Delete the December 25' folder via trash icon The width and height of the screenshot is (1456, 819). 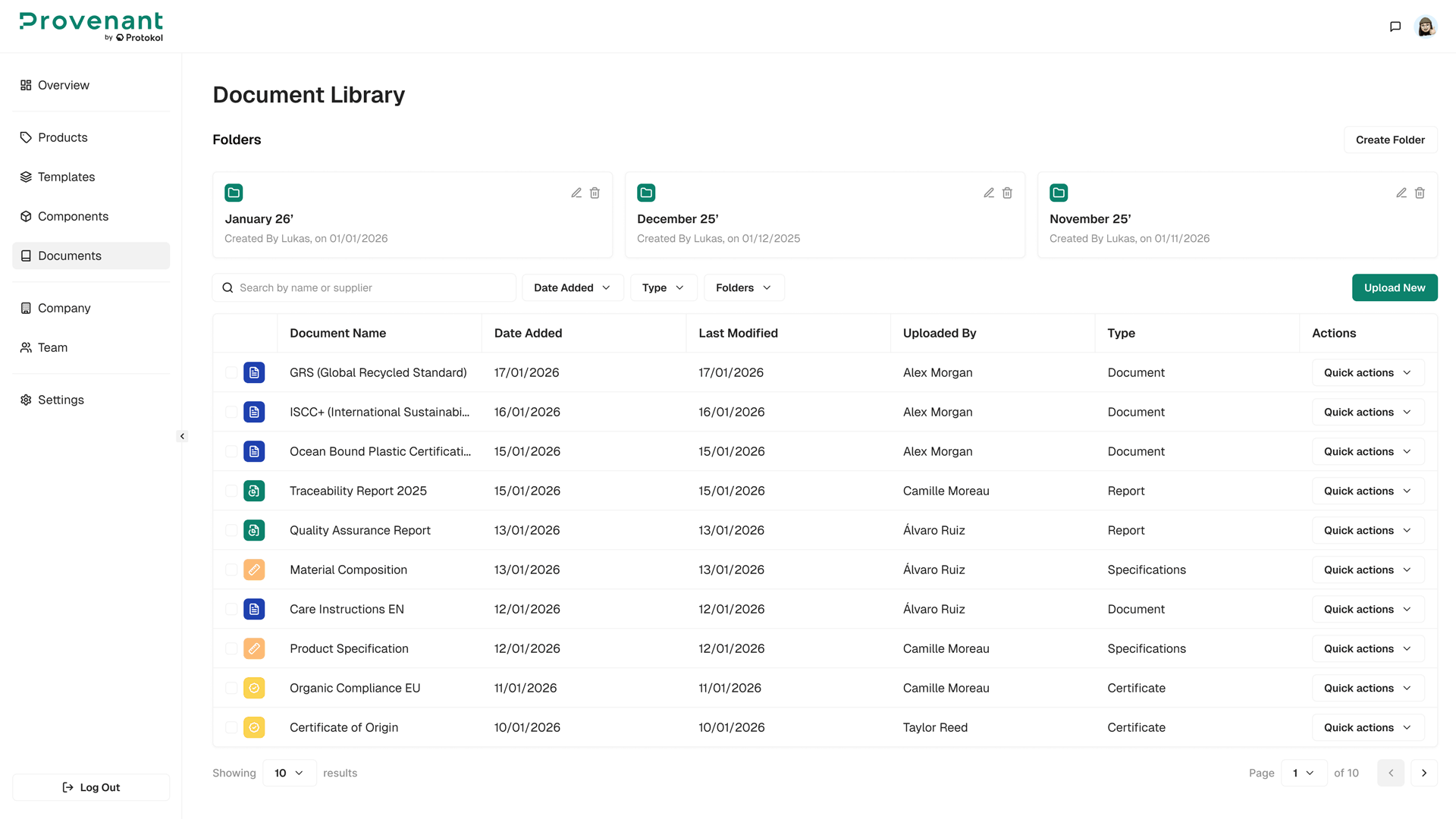1007,193
